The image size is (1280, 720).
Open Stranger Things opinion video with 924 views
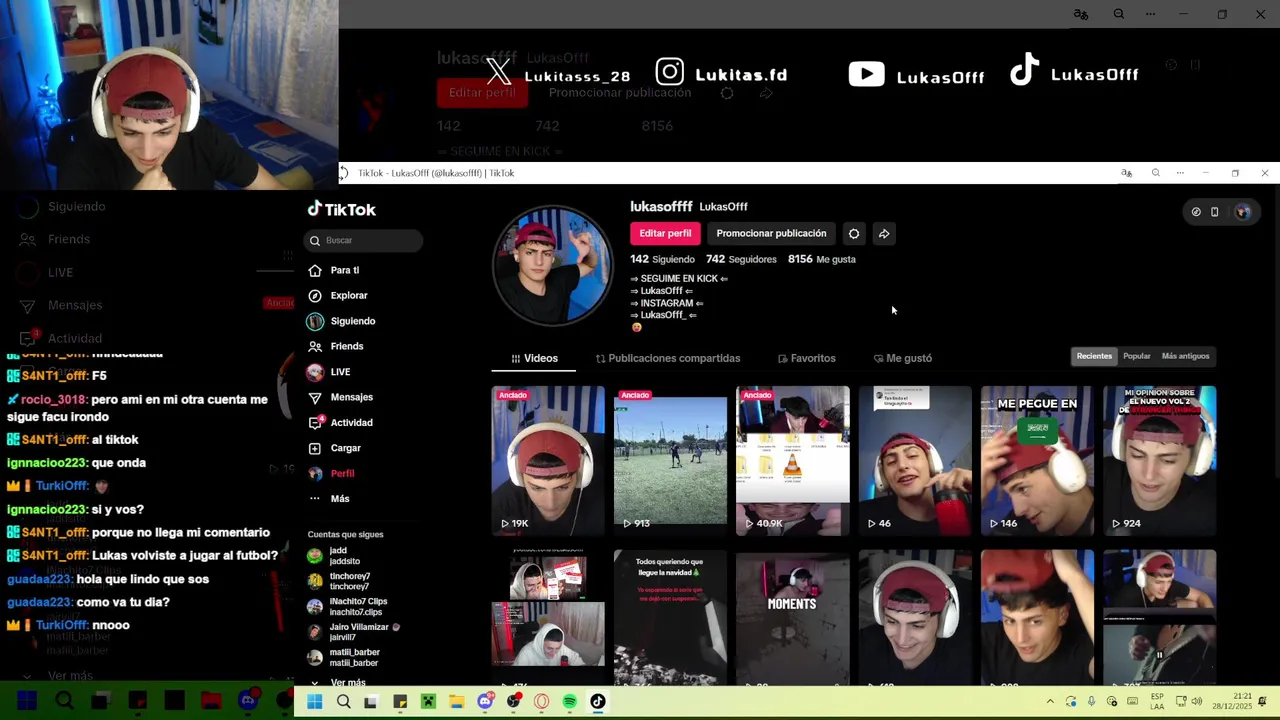1160,461
